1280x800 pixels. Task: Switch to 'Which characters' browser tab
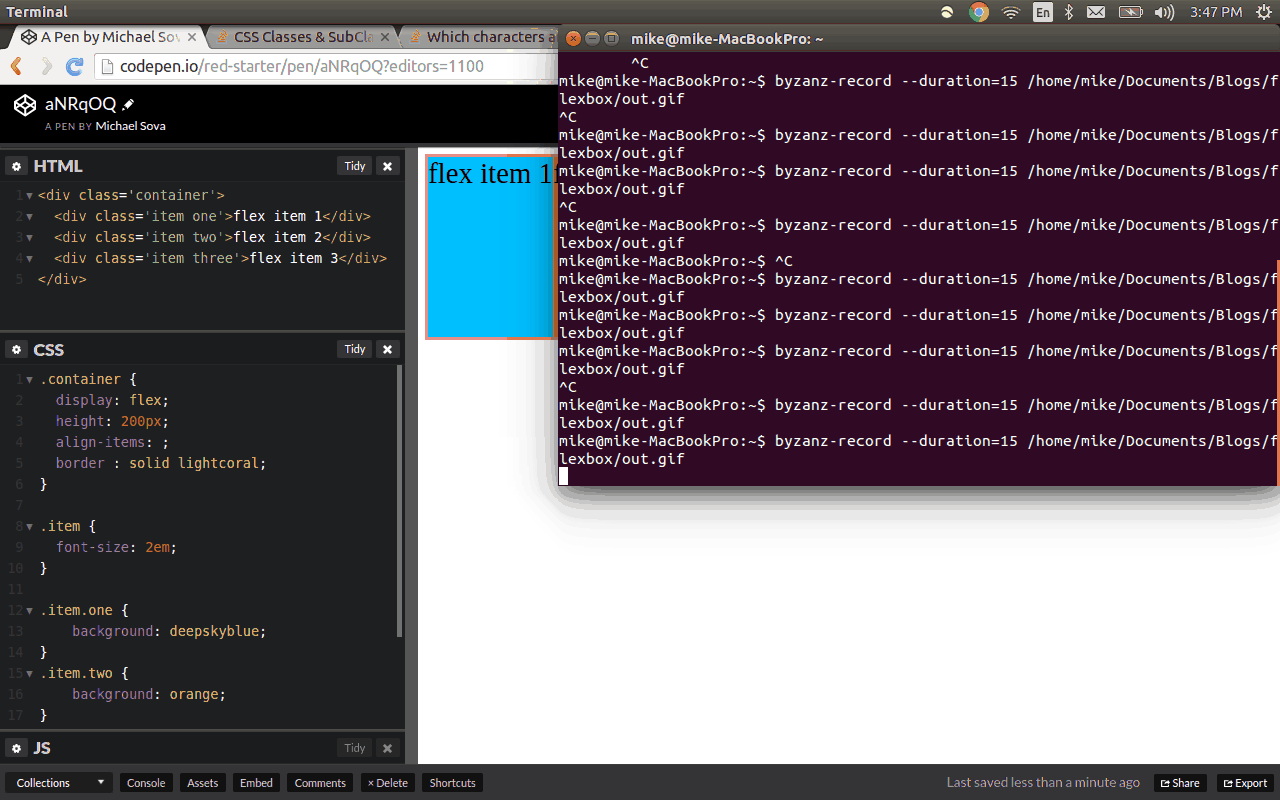484,37
